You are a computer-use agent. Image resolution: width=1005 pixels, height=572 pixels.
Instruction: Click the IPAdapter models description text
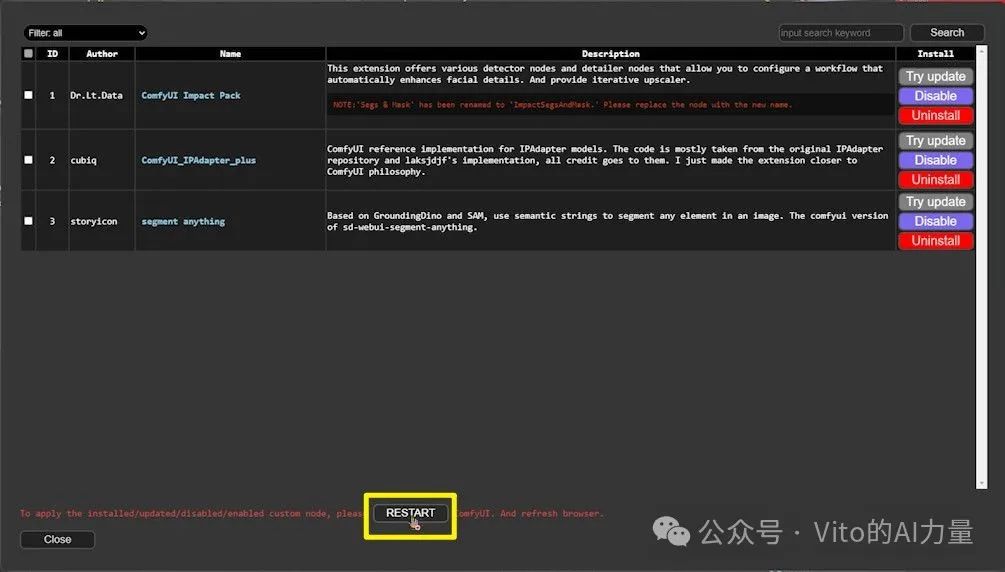click(604, 160)
